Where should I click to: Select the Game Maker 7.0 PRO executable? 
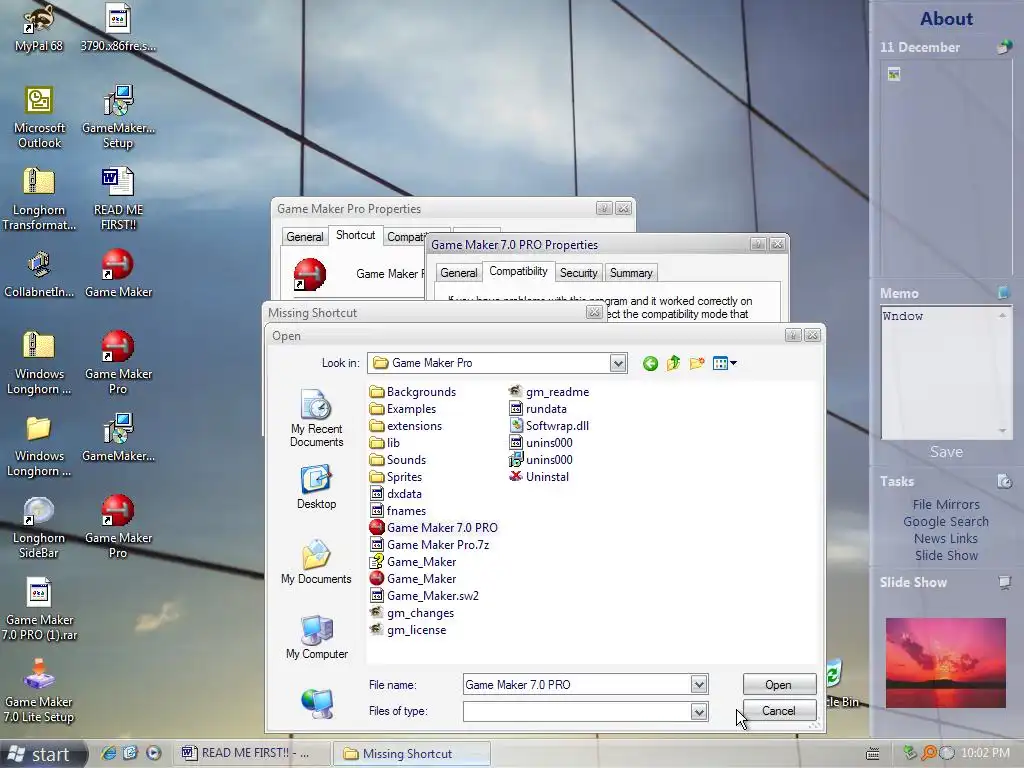(x=434, y=528)
